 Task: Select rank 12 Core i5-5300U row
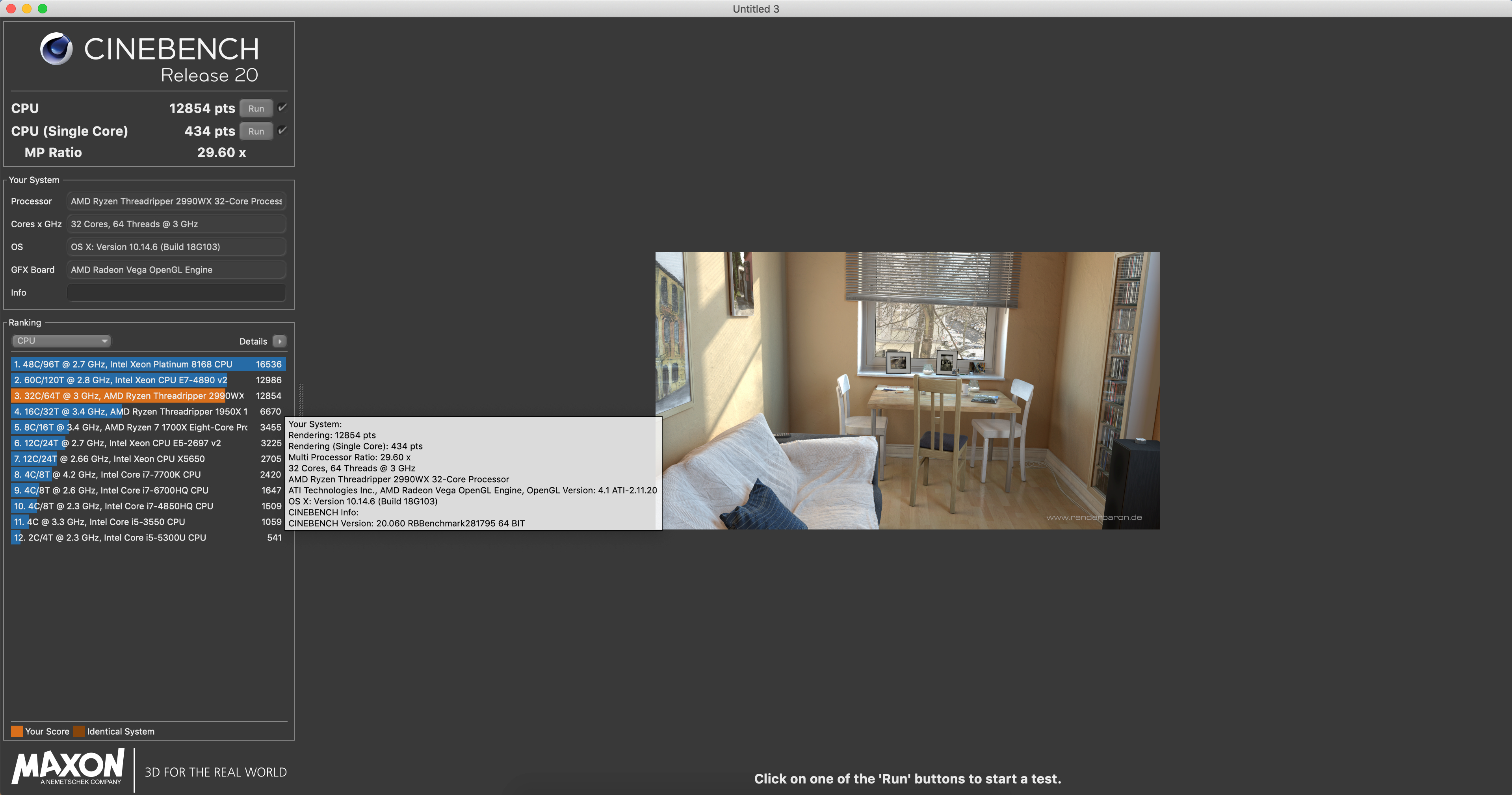coord(149,538)
